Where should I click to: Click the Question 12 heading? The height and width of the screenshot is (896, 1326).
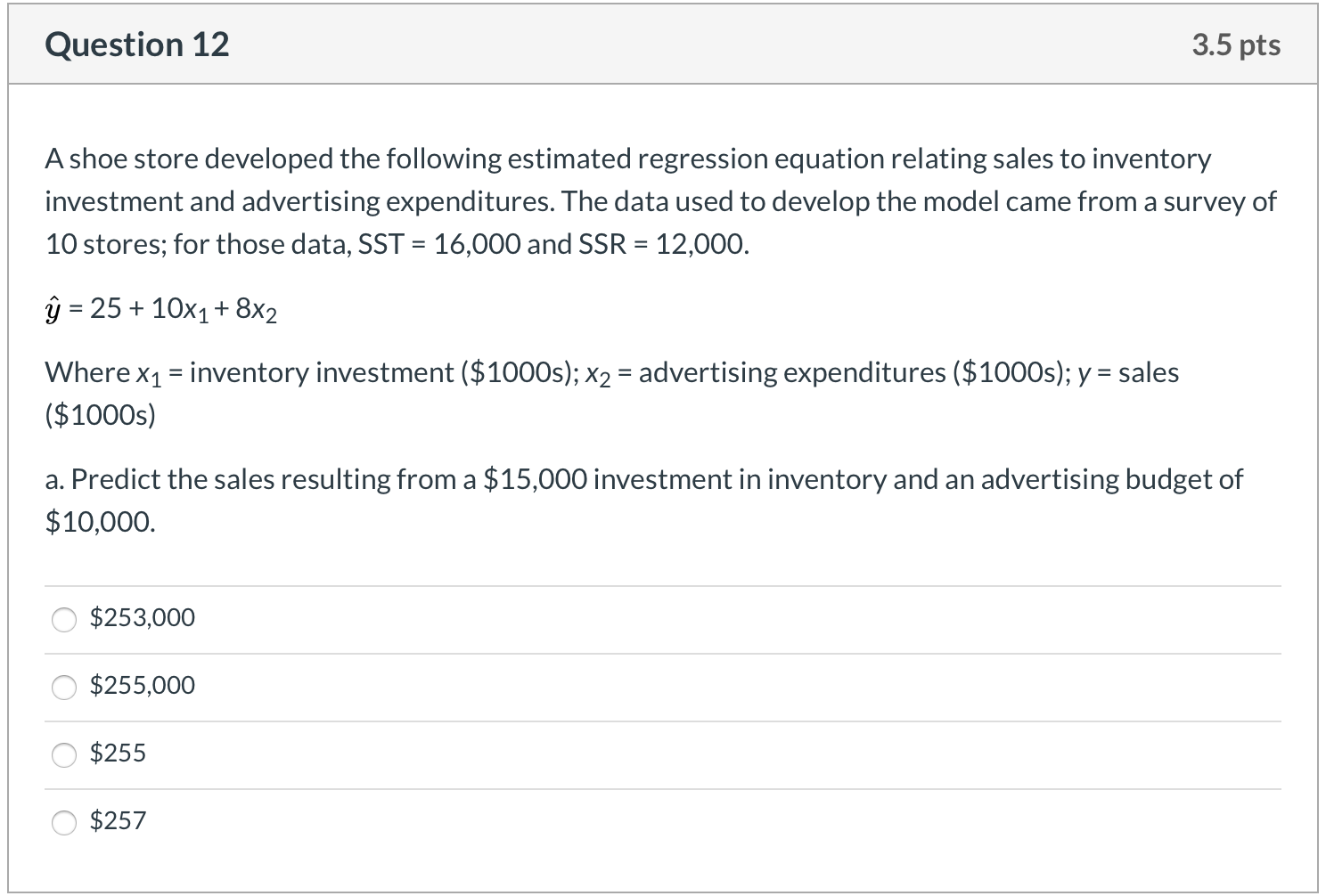pos(137,45)
